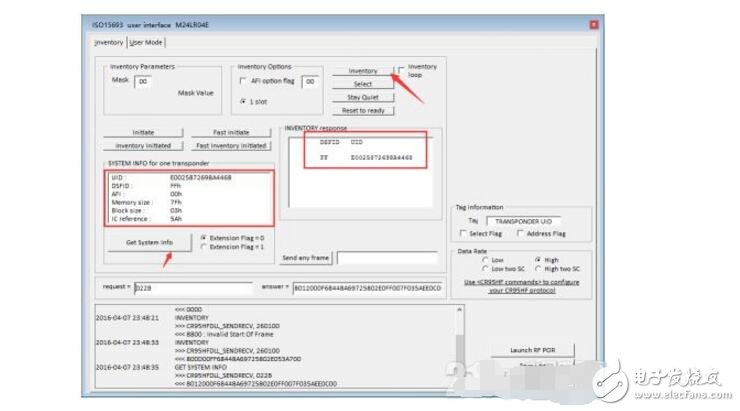Focus the request input field
The width and height of the screenshot is (740, 411).
tap(191, 287)
